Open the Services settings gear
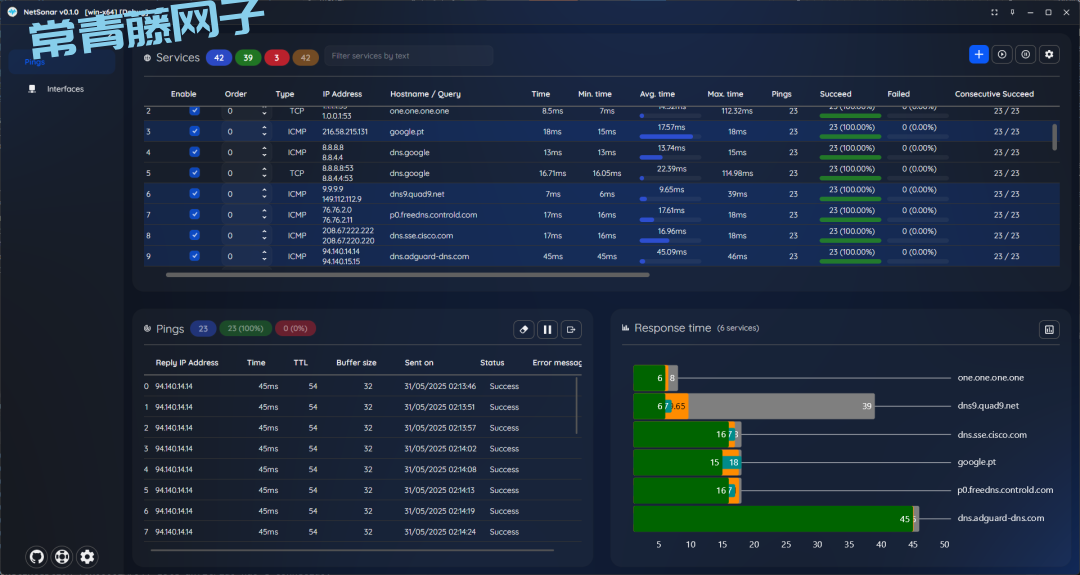This screenshot has width=1080, height=575. click(x=1049, y=55)
